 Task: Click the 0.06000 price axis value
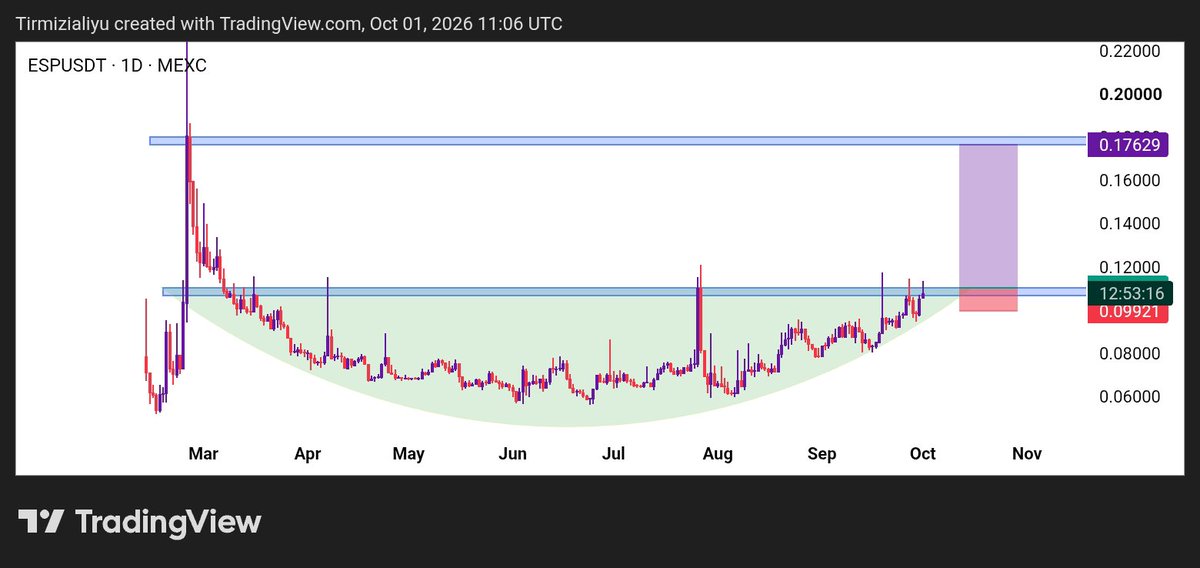1130,397
